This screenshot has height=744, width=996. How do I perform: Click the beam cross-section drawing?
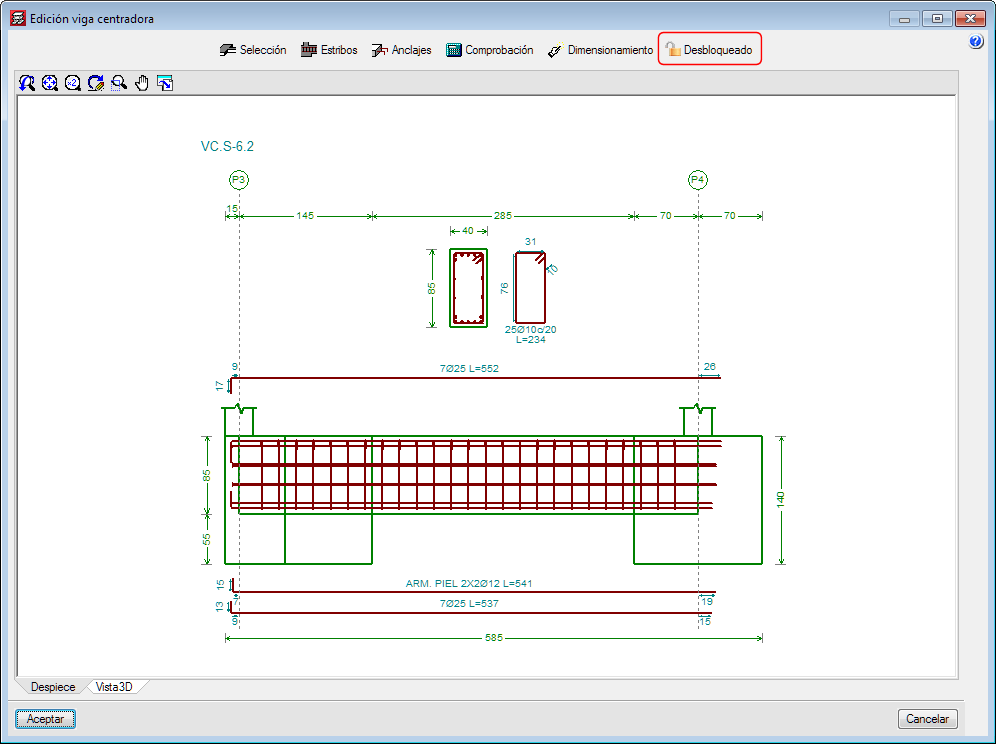[x=469, y=288]
